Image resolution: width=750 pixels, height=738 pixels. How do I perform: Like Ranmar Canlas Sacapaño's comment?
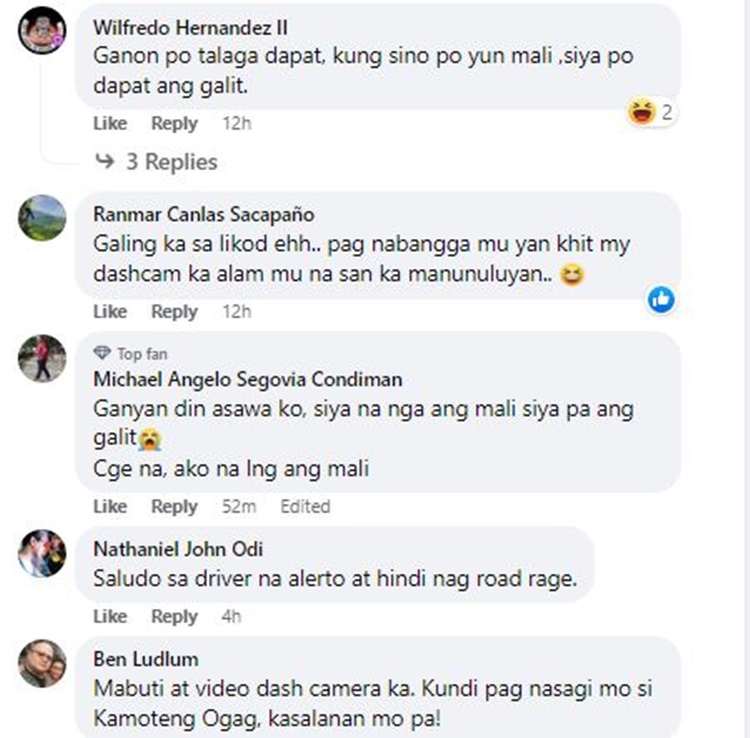pyautogui.click(x=110, y=311)
